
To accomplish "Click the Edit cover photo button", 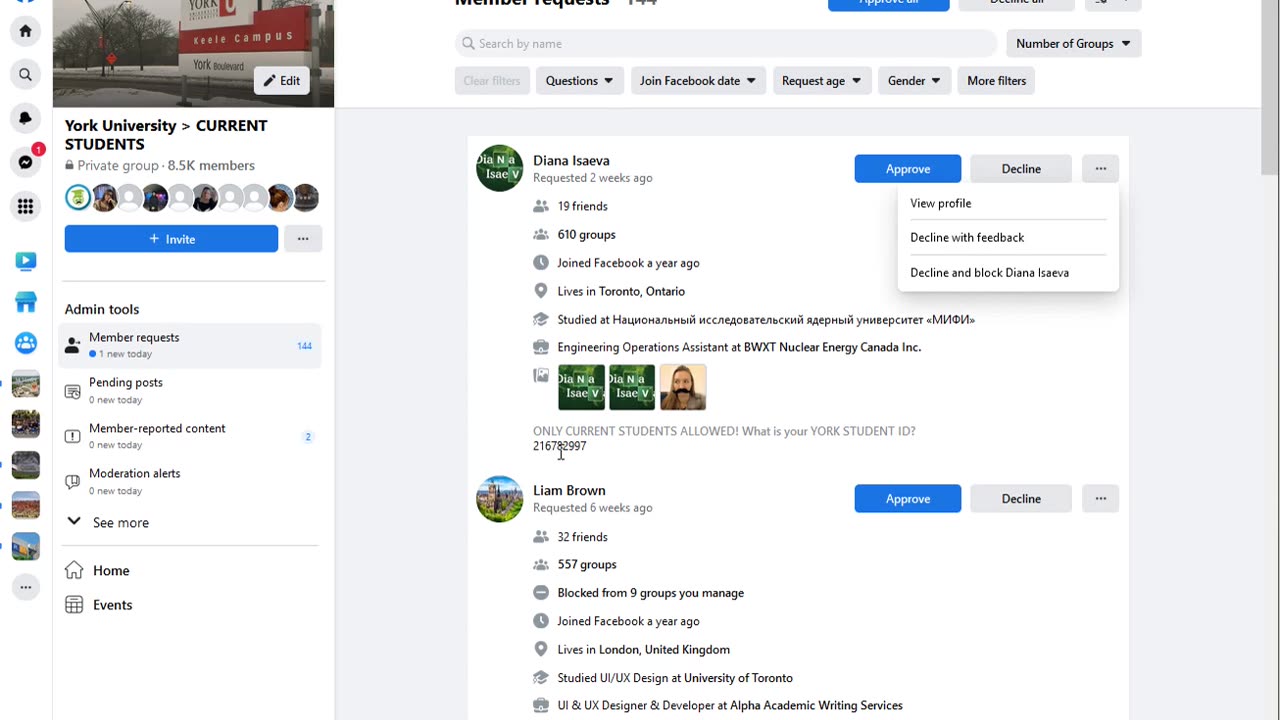I will click(281, 81).
